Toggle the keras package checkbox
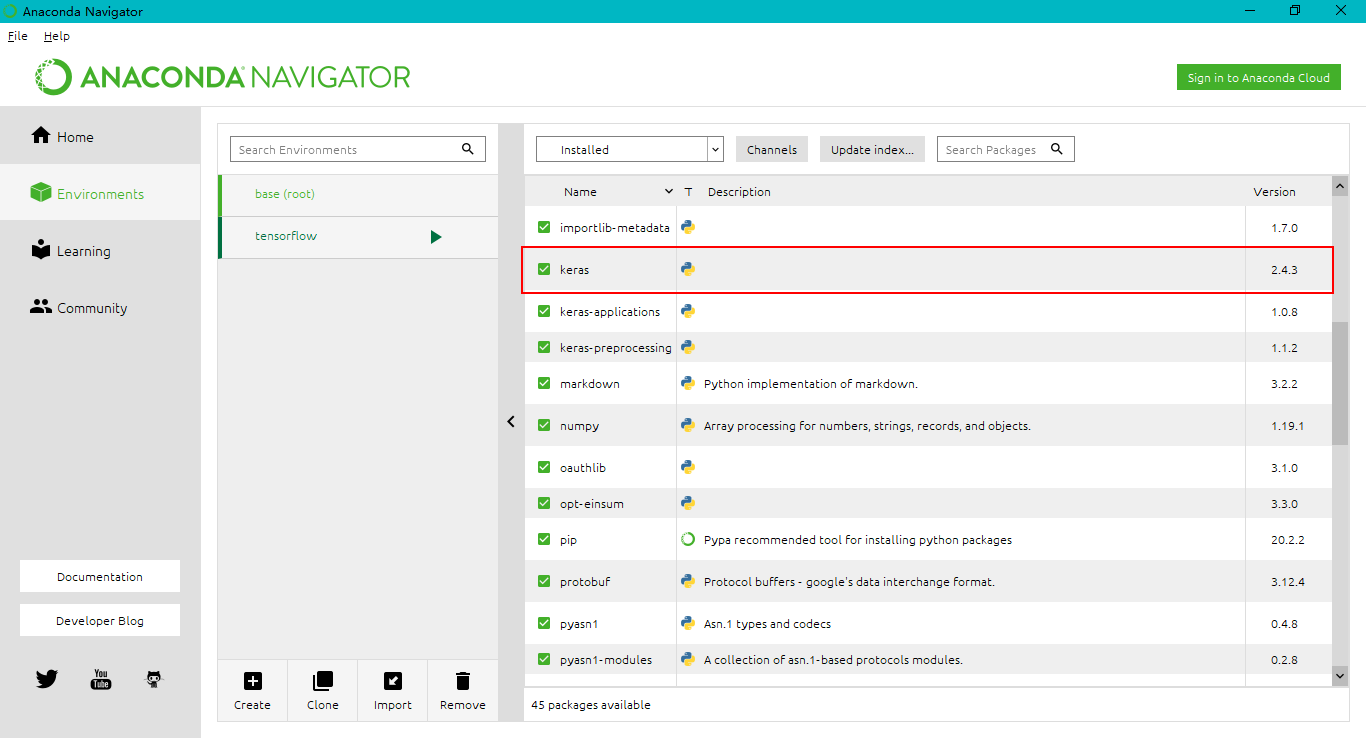 pos(544,269)
